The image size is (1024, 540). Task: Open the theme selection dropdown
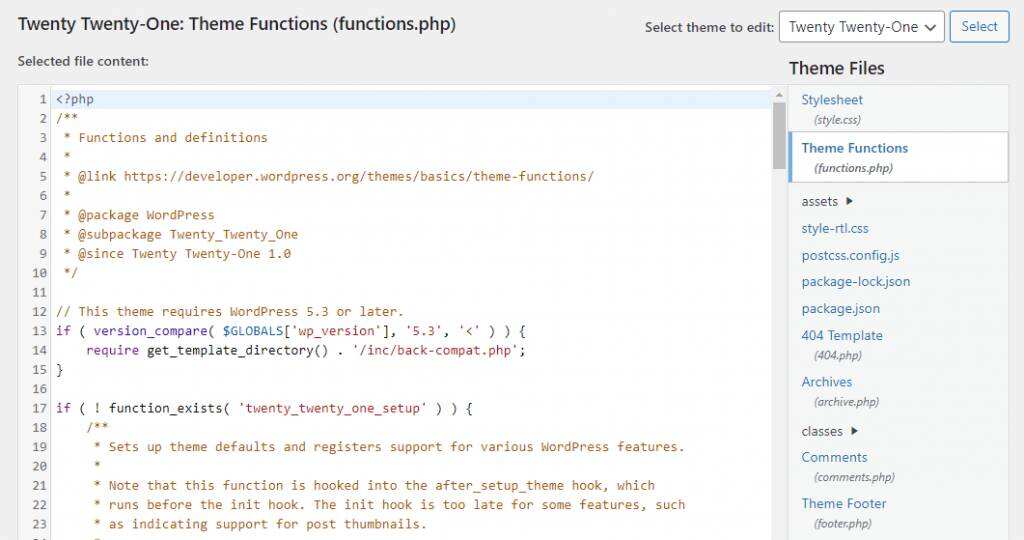pyautogui.click(x=861, y=27)
